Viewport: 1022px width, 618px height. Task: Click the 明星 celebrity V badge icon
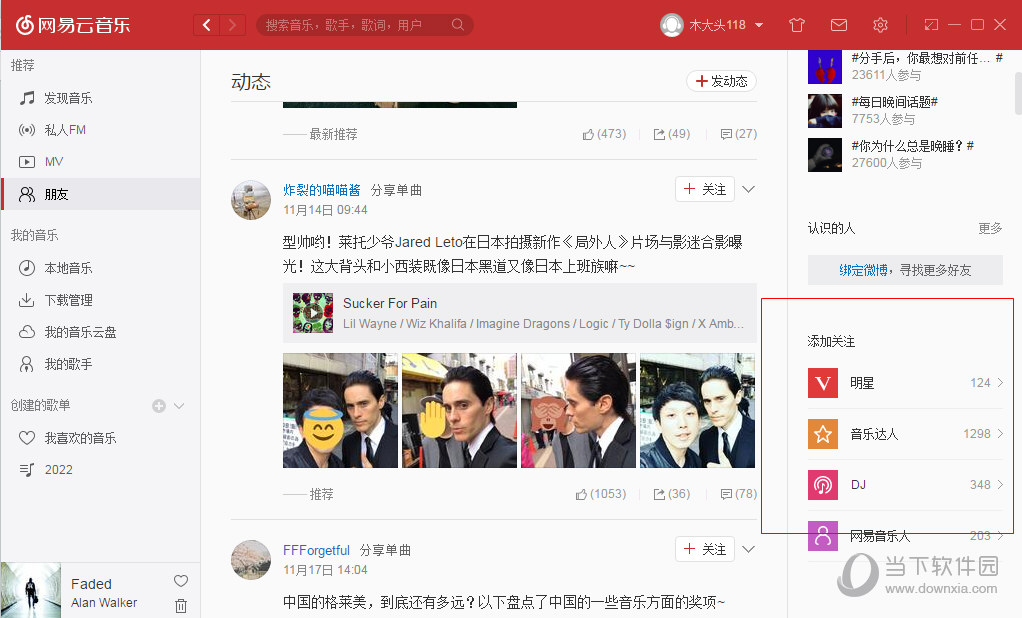point(822,383)
